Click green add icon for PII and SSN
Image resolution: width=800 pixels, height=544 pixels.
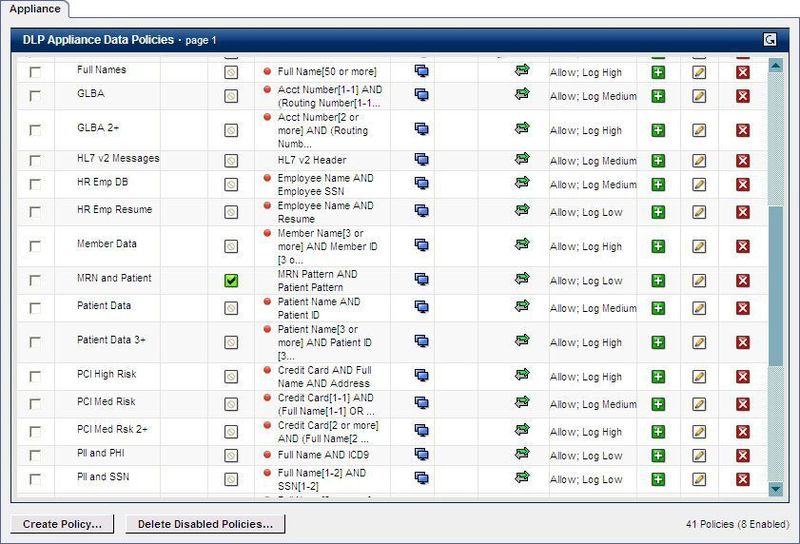pyautogui.click(x=658, y=479)
